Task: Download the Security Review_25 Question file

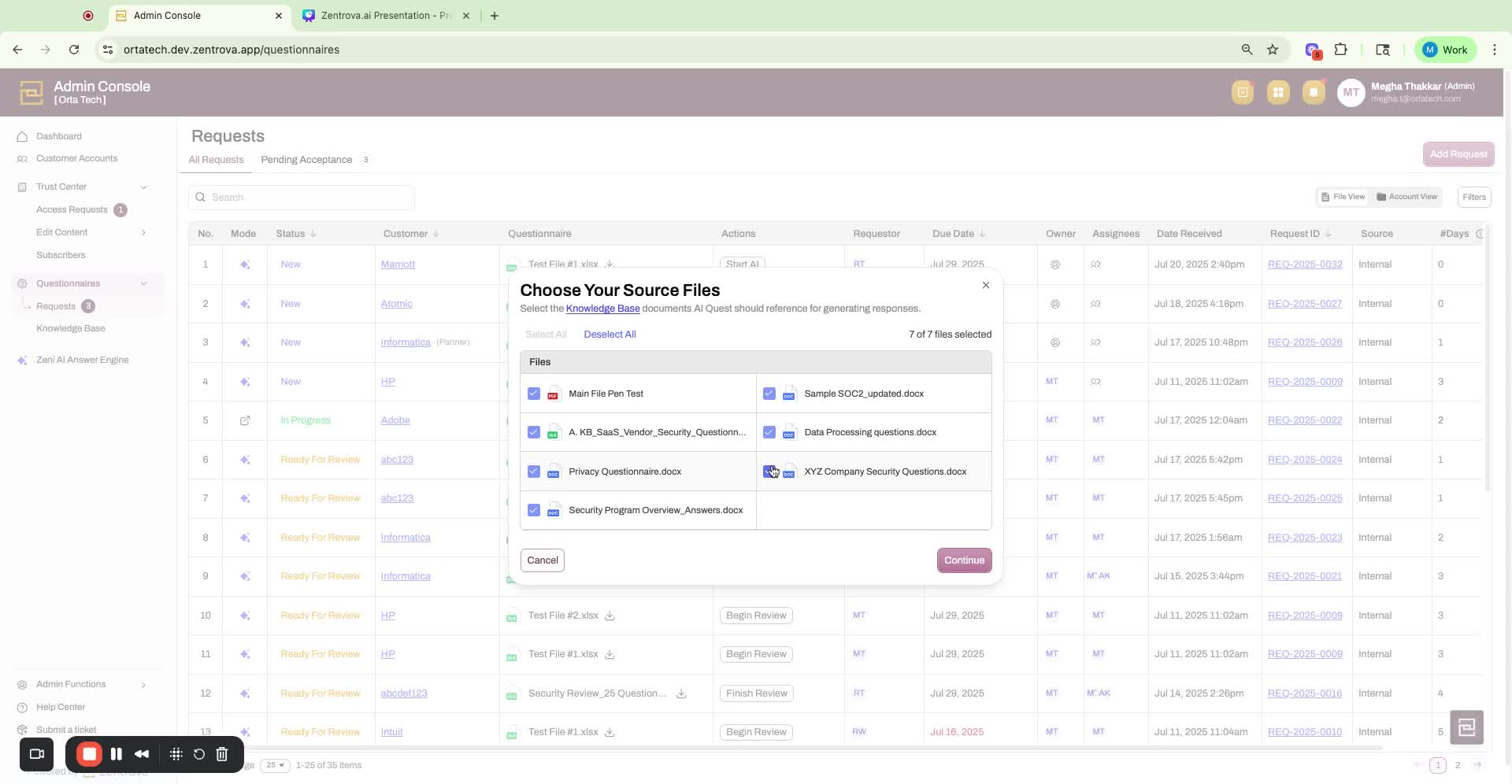Action: point(681,693)
